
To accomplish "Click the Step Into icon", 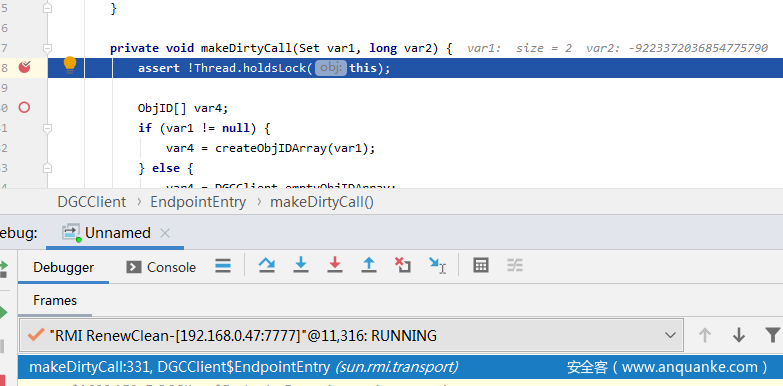I will click(x=301, y=265).
